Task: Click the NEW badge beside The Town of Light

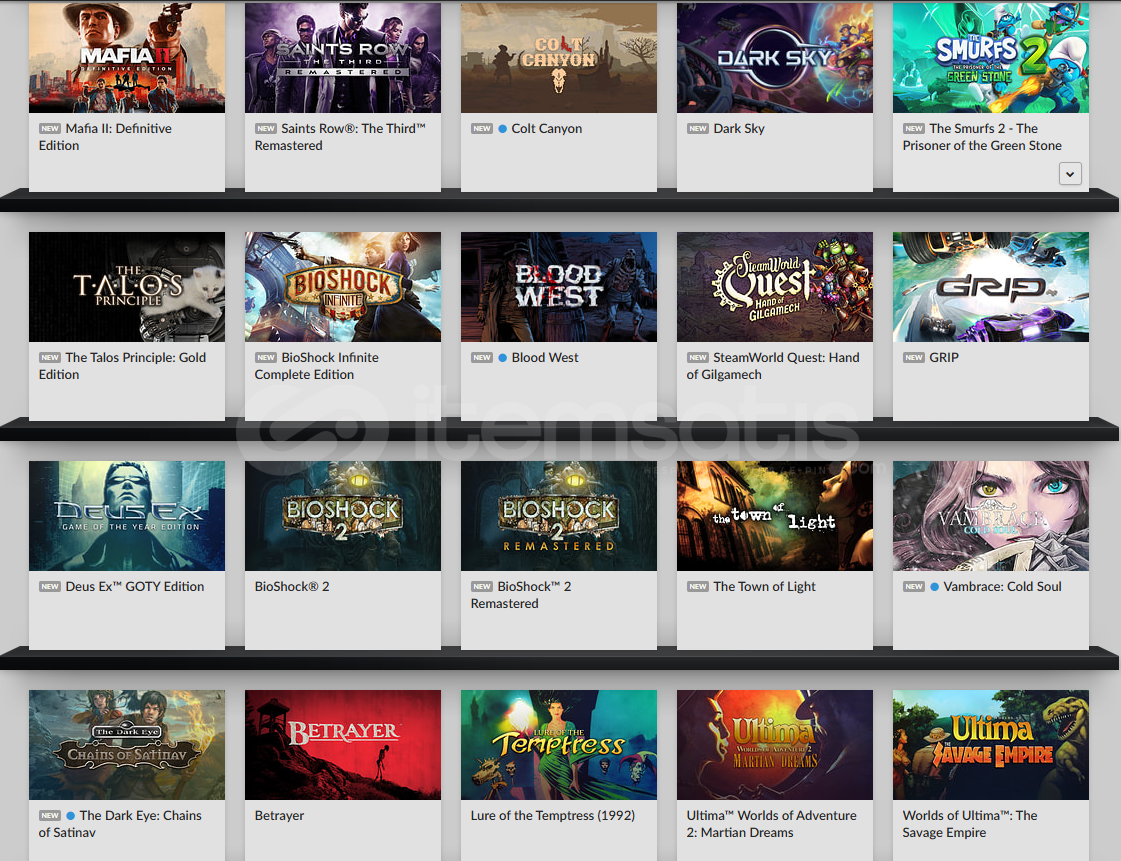Action: pos(698,586)
